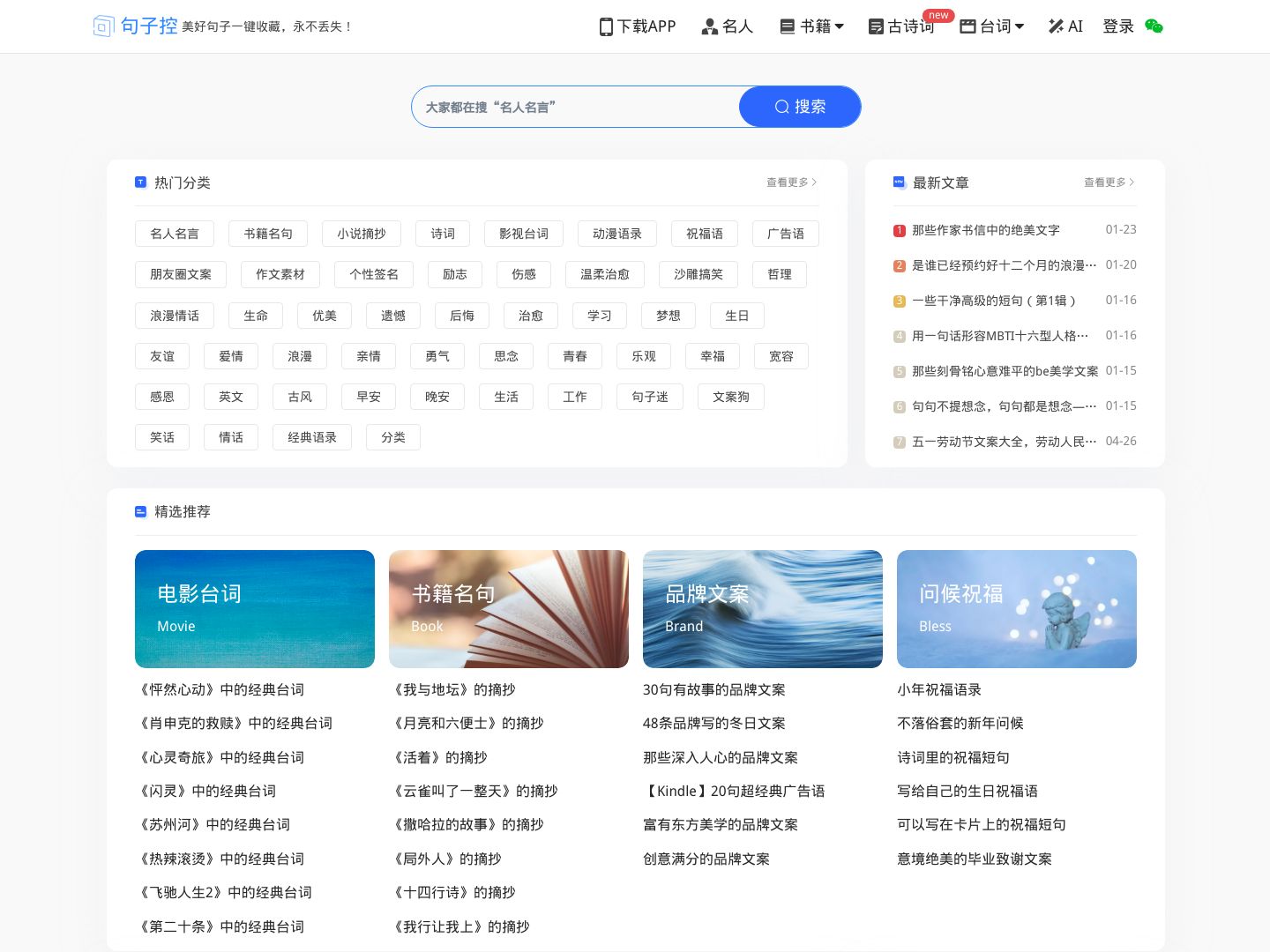
Task: Open 查看更多 in 最新文章 panel
Action: (x=1109, y=182)
